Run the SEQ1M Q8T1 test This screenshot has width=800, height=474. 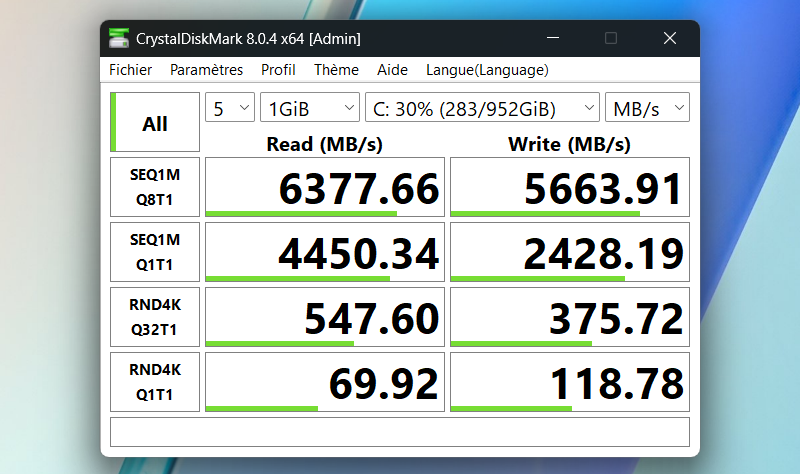155,187
